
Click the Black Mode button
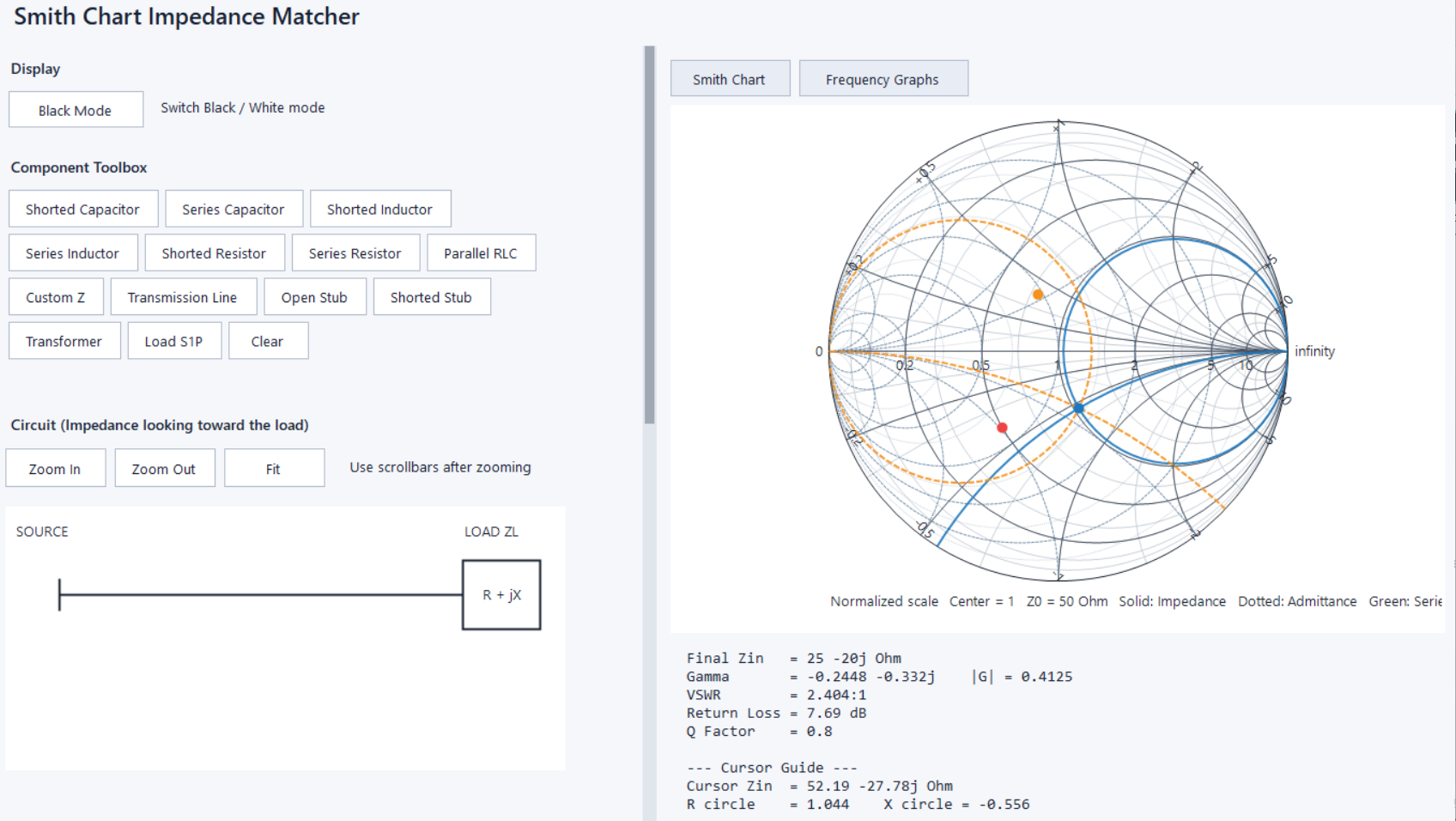(x=76, y=110)
